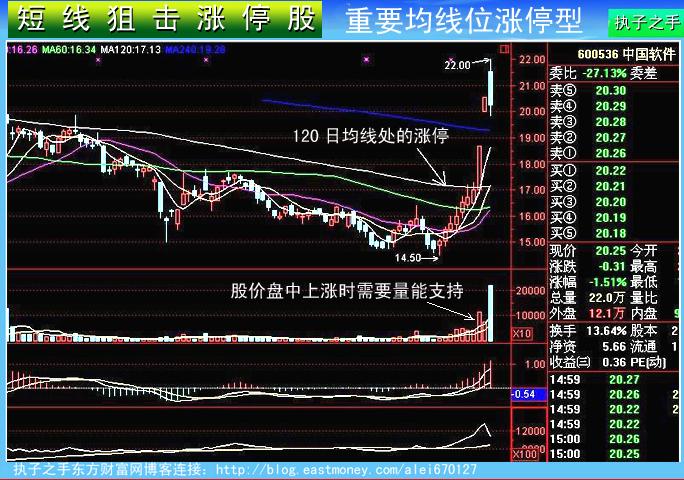Open the blog.eastmoney.com/alei670127 link
Viewport: 684px width, 480px height.
tap(346, 470)
